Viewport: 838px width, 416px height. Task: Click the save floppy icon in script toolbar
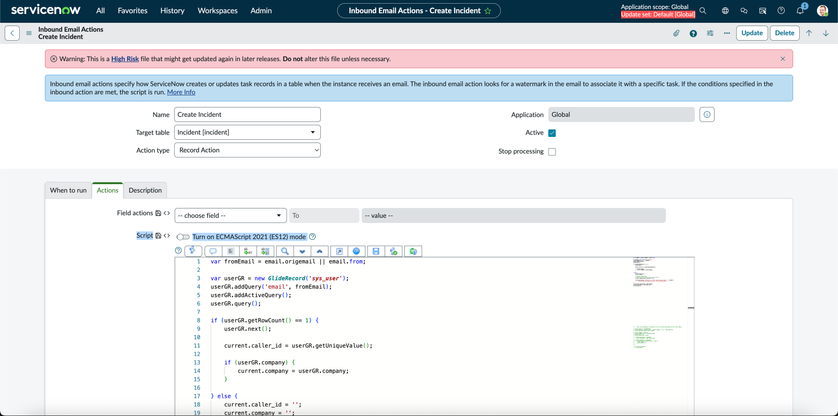[376, 251]
